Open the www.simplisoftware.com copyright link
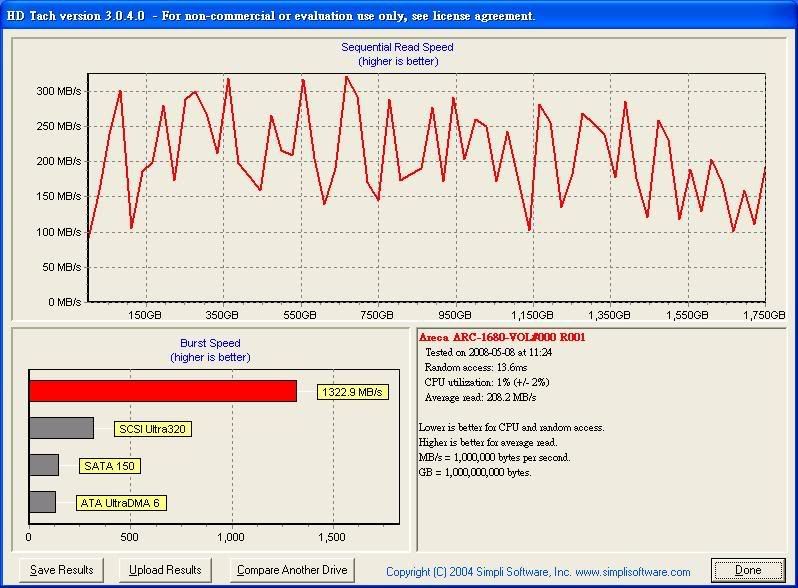The width and height of the screenshot is (798, 588). tap(633, 572)
